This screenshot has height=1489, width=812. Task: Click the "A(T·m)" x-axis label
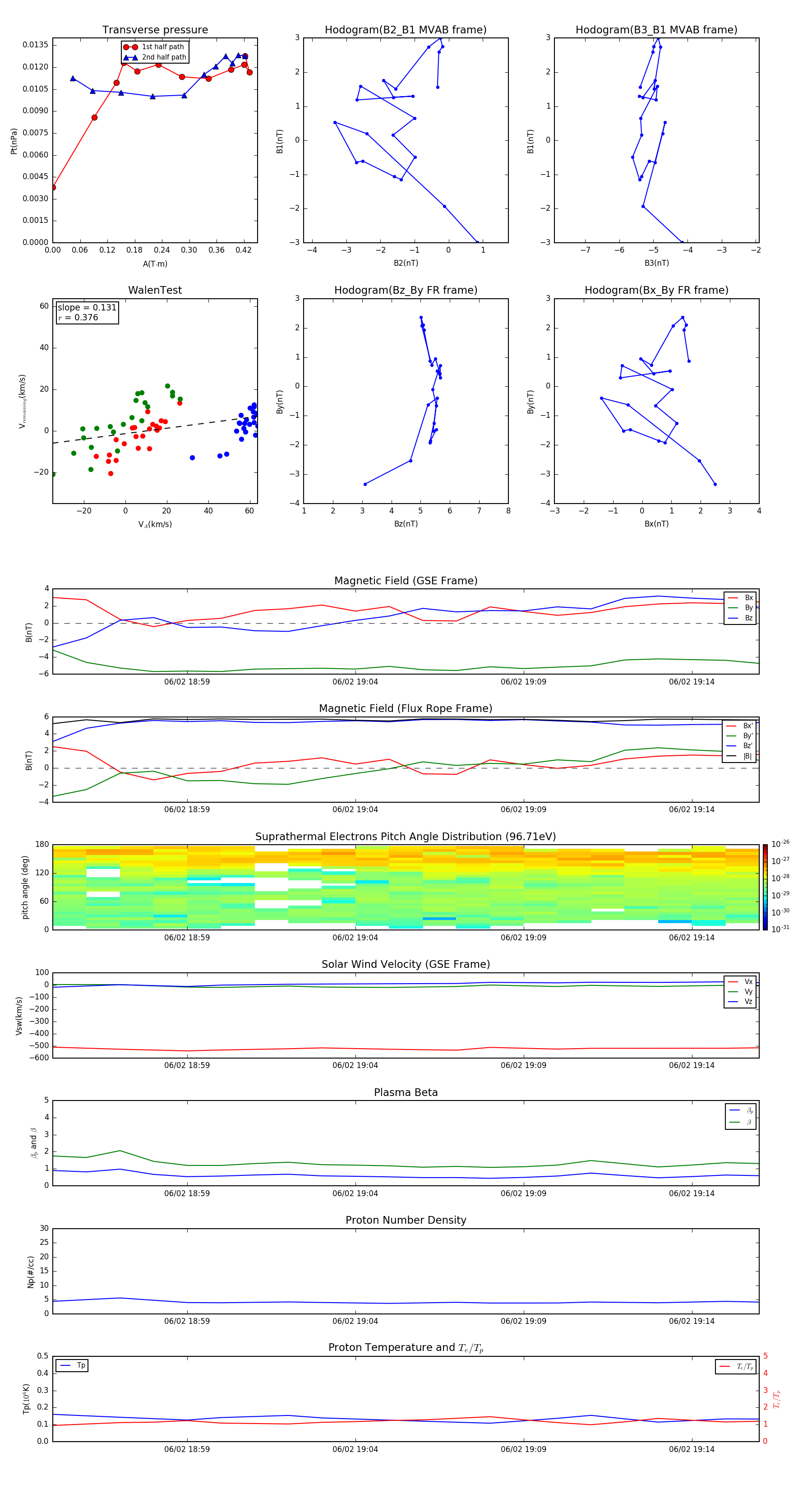point(155,264)
